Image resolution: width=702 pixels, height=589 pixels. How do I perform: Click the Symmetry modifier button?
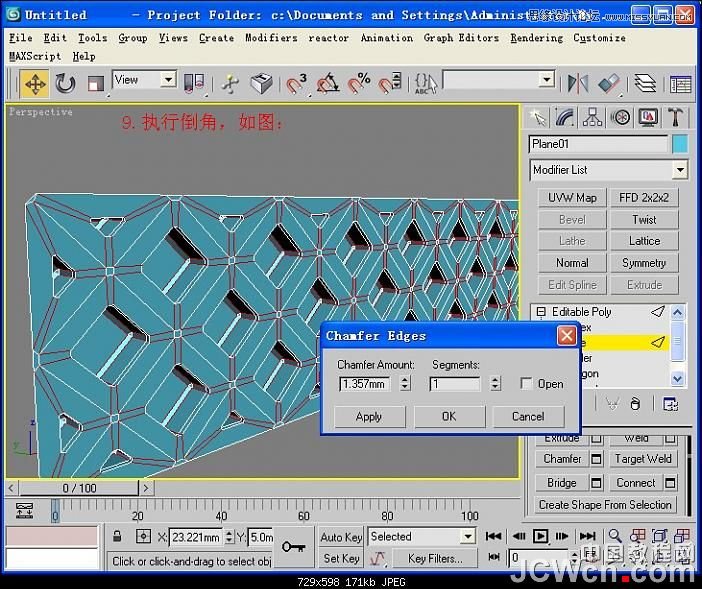click(644, 263)
